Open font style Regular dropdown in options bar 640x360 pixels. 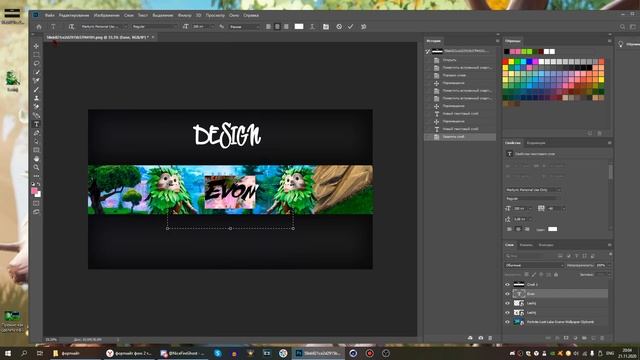(154, 27)
